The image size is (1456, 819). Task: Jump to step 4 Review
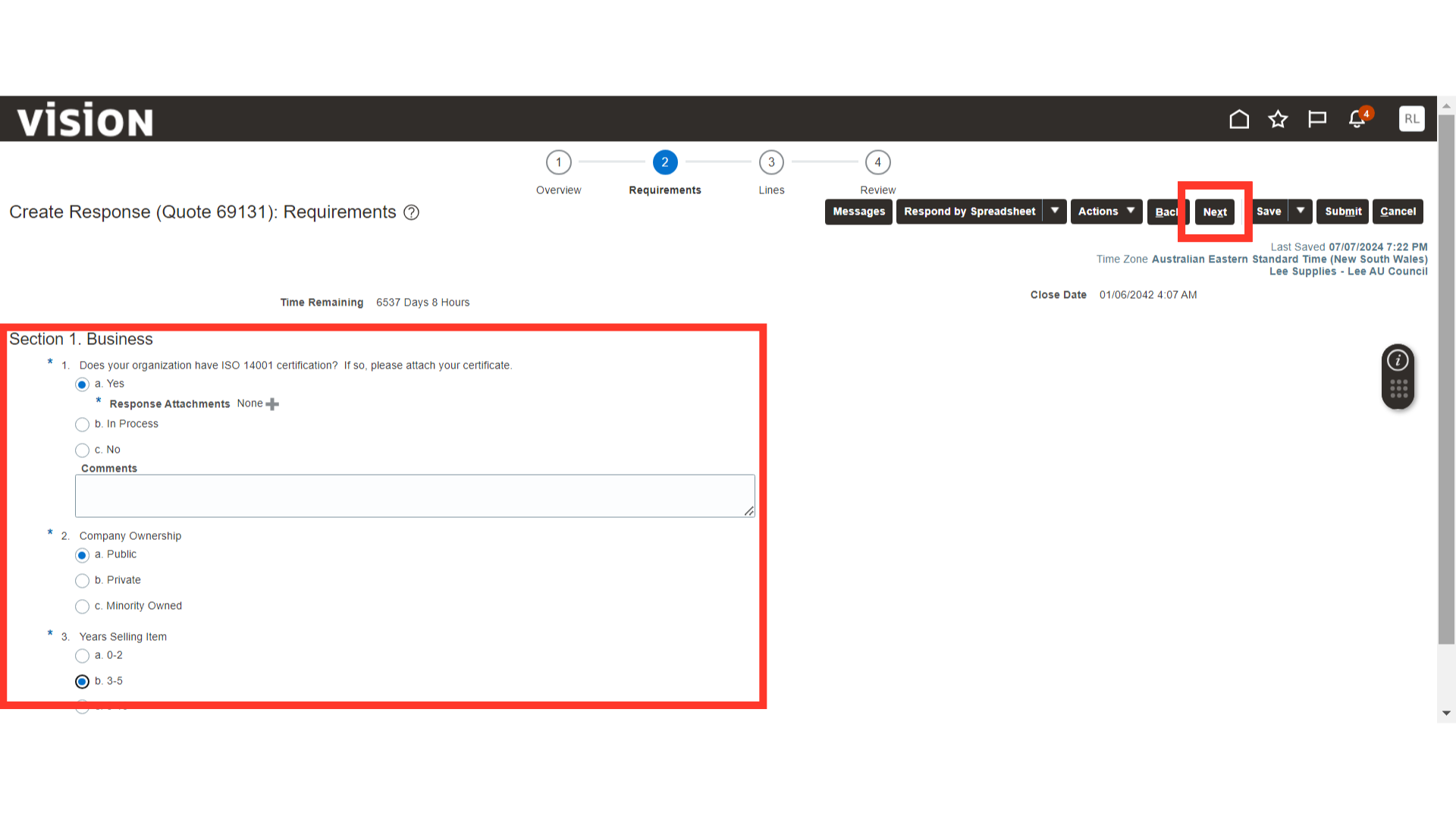click(878, 162)
